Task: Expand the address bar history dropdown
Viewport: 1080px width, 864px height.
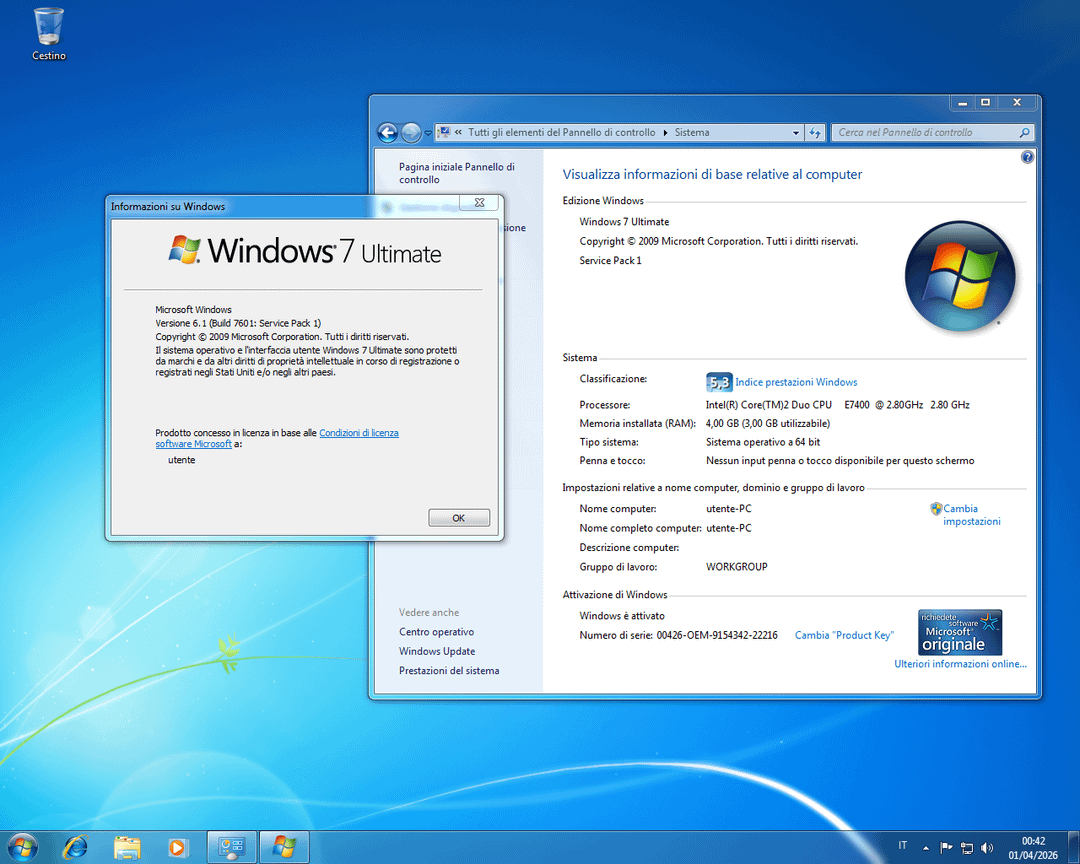Action: (796, 132)
